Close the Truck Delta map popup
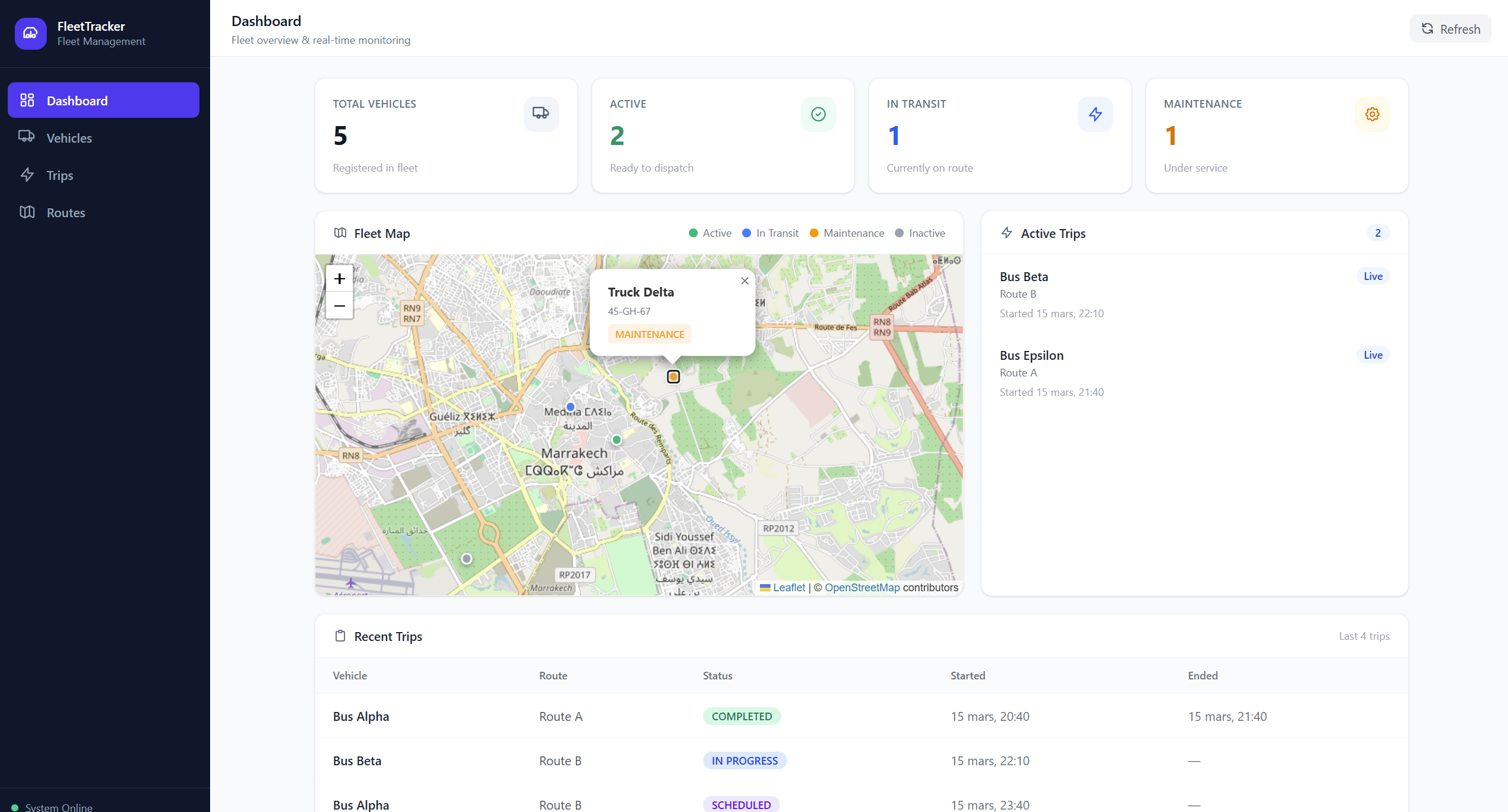This screenshot has height=812, width=1508. coord(745,281)
